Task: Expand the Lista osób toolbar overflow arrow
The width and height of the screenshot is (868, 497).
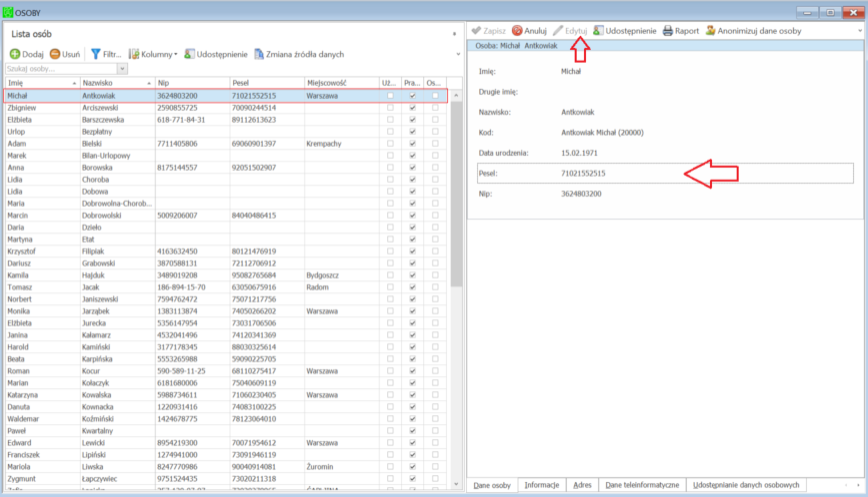Action: coord(458,54)
